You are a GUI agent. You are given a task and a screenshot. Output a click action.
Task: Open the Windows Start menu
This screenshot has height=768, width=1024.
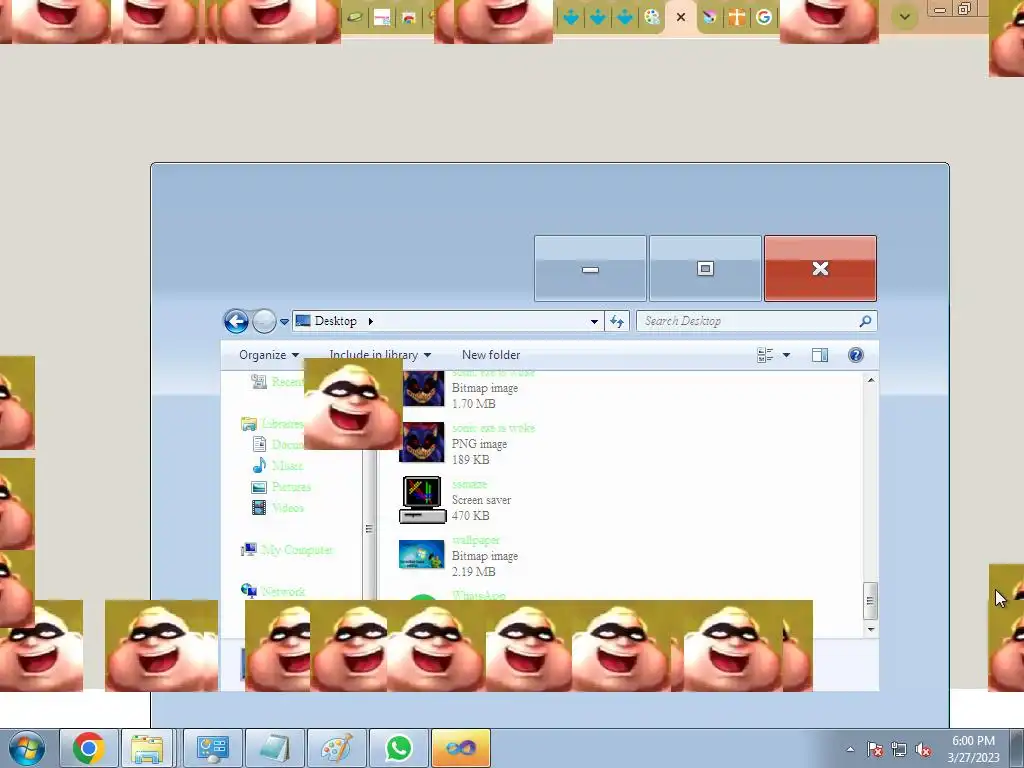(x=27, y=748)
